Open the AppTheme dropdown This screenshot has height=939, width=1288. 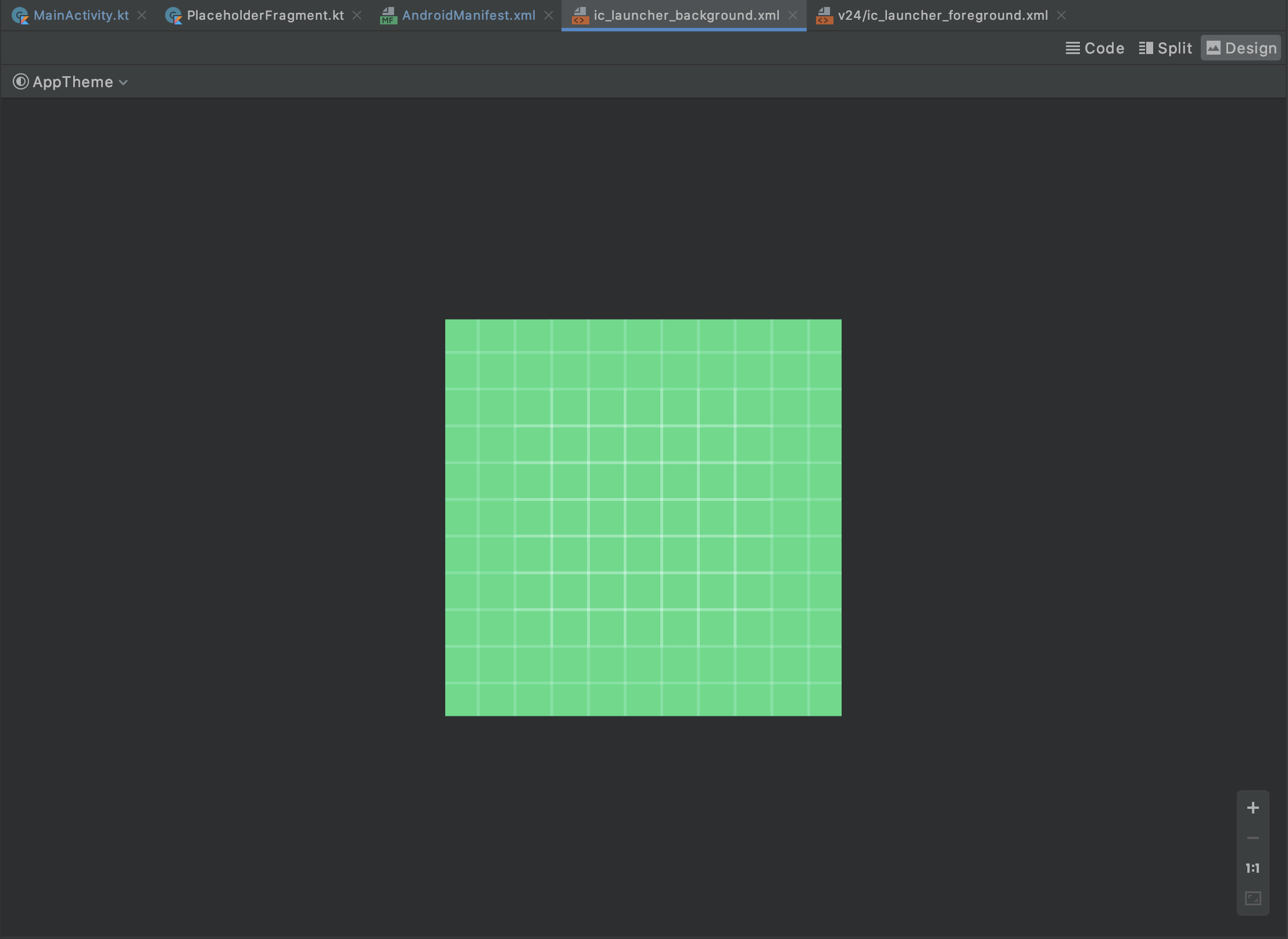[x=73, y=82]
